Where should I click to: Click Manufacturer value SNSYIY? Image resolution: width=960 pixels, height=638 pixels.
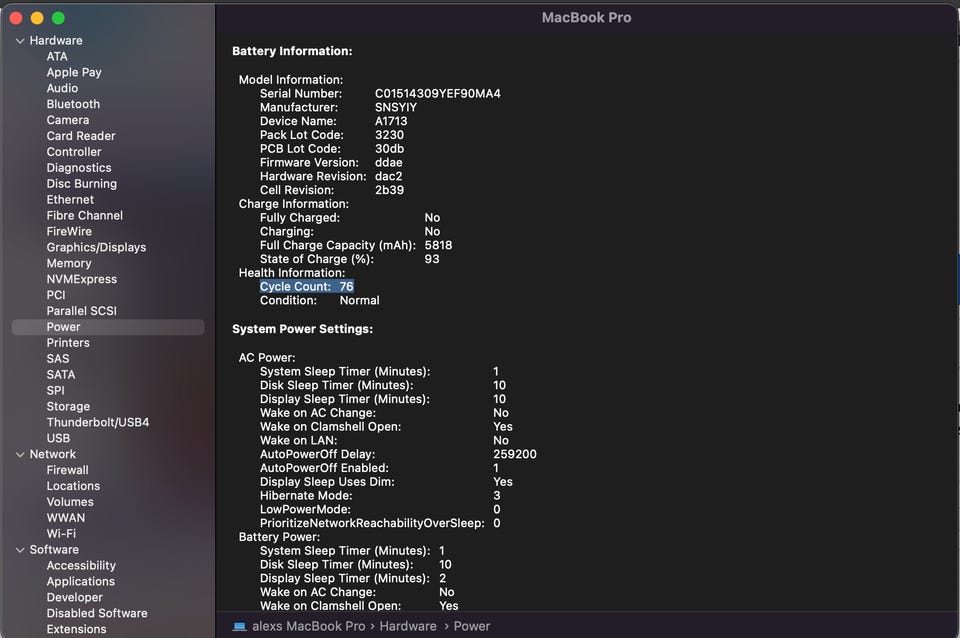point(396,107)
